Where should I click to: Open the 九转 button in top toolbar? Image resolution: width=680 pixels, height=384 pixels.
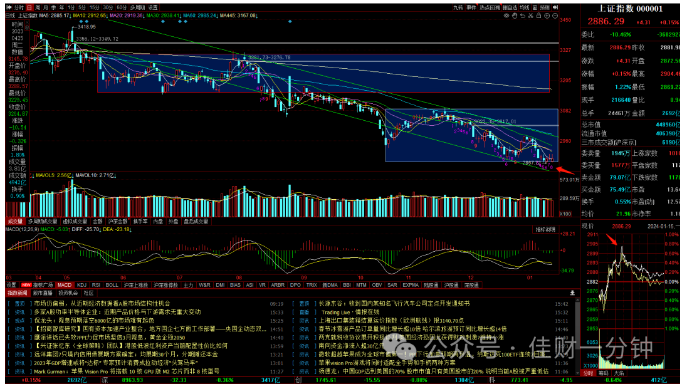pyautogui.click(x=458, y=7)
